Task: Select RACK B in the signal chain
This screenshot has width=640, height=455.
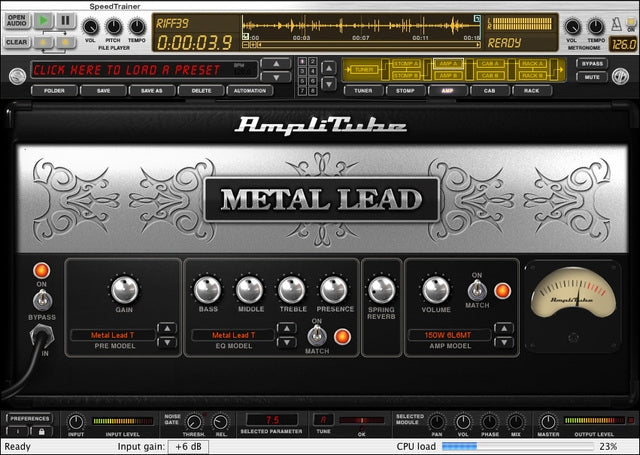Action: pyautogui.click(x=533, y=76)
